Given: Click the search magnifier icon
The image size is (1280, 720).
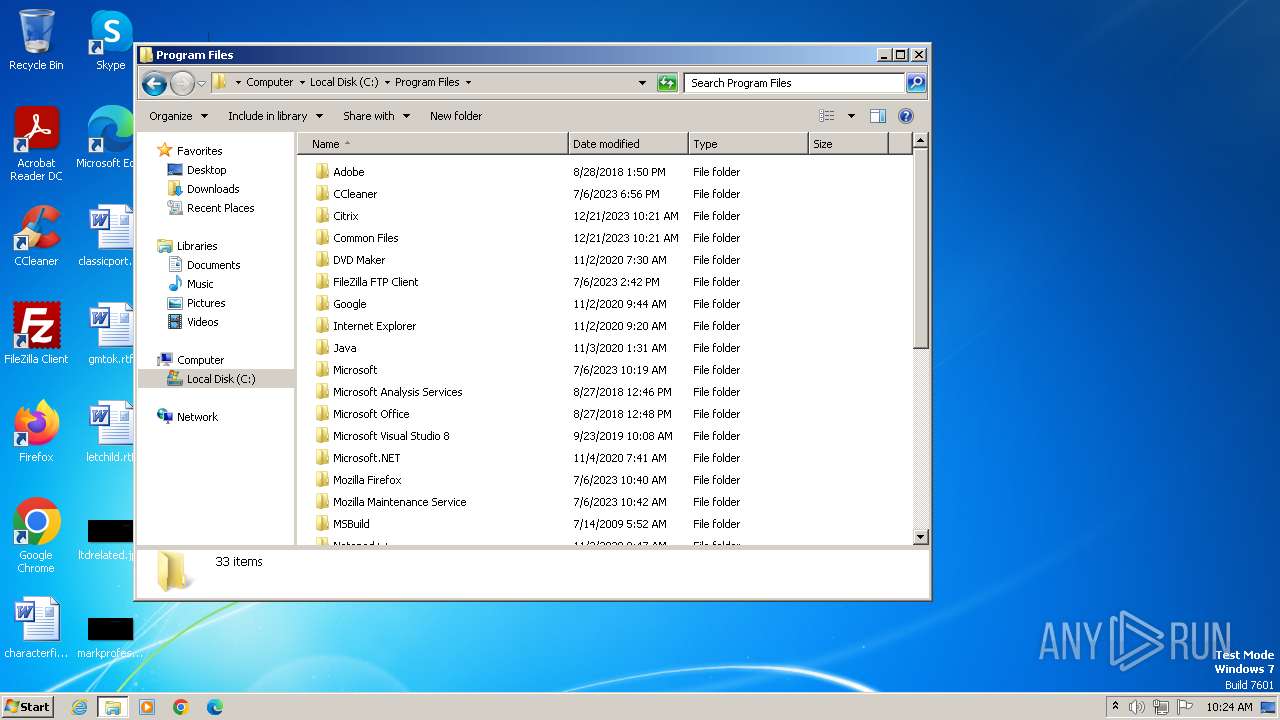Looking at the screenshot, I should point(916,83).
